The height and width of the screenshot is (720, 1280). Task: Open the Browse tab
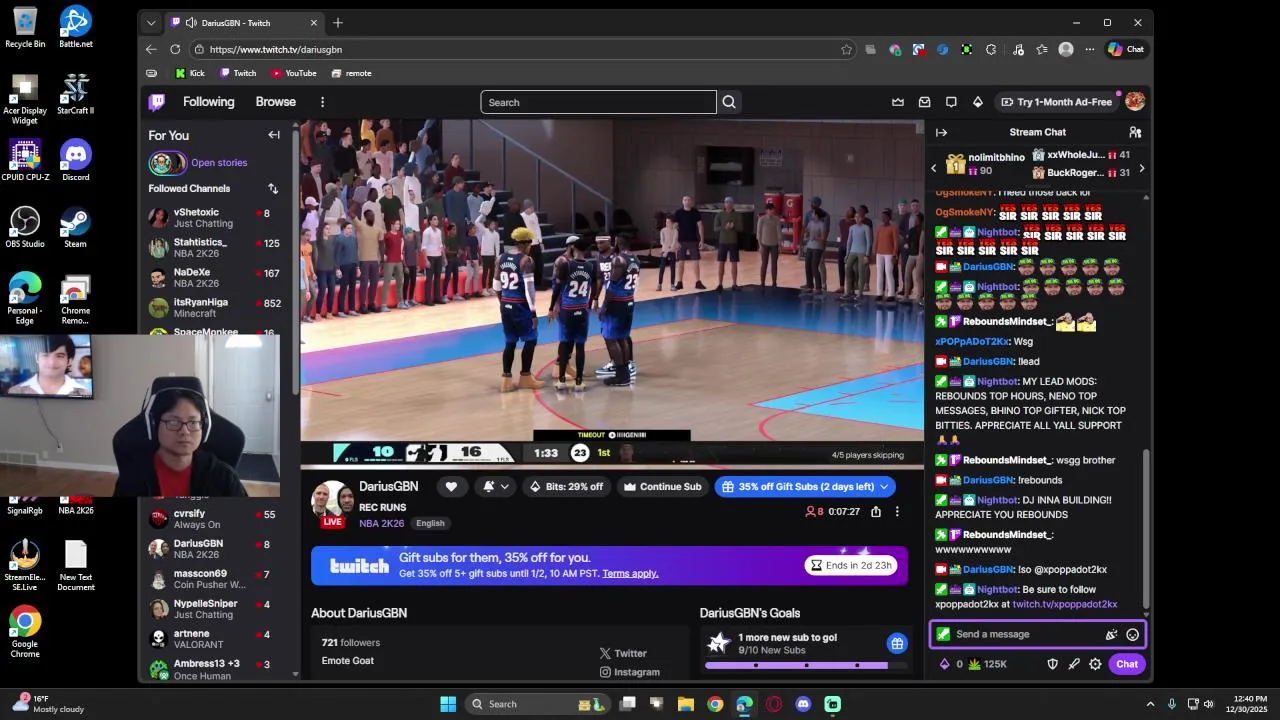coord(275,102)
